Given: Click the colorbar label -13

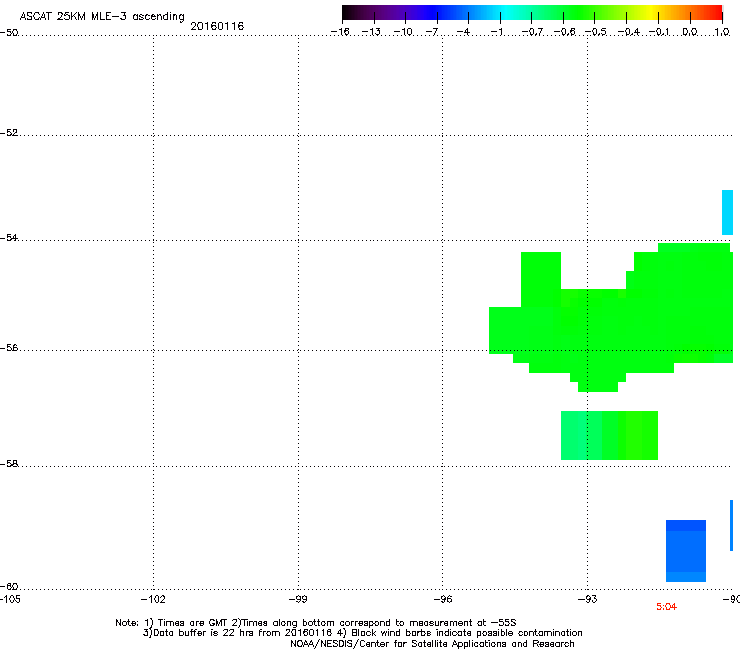Looking at the screenshot, I should tap(371, 32).
